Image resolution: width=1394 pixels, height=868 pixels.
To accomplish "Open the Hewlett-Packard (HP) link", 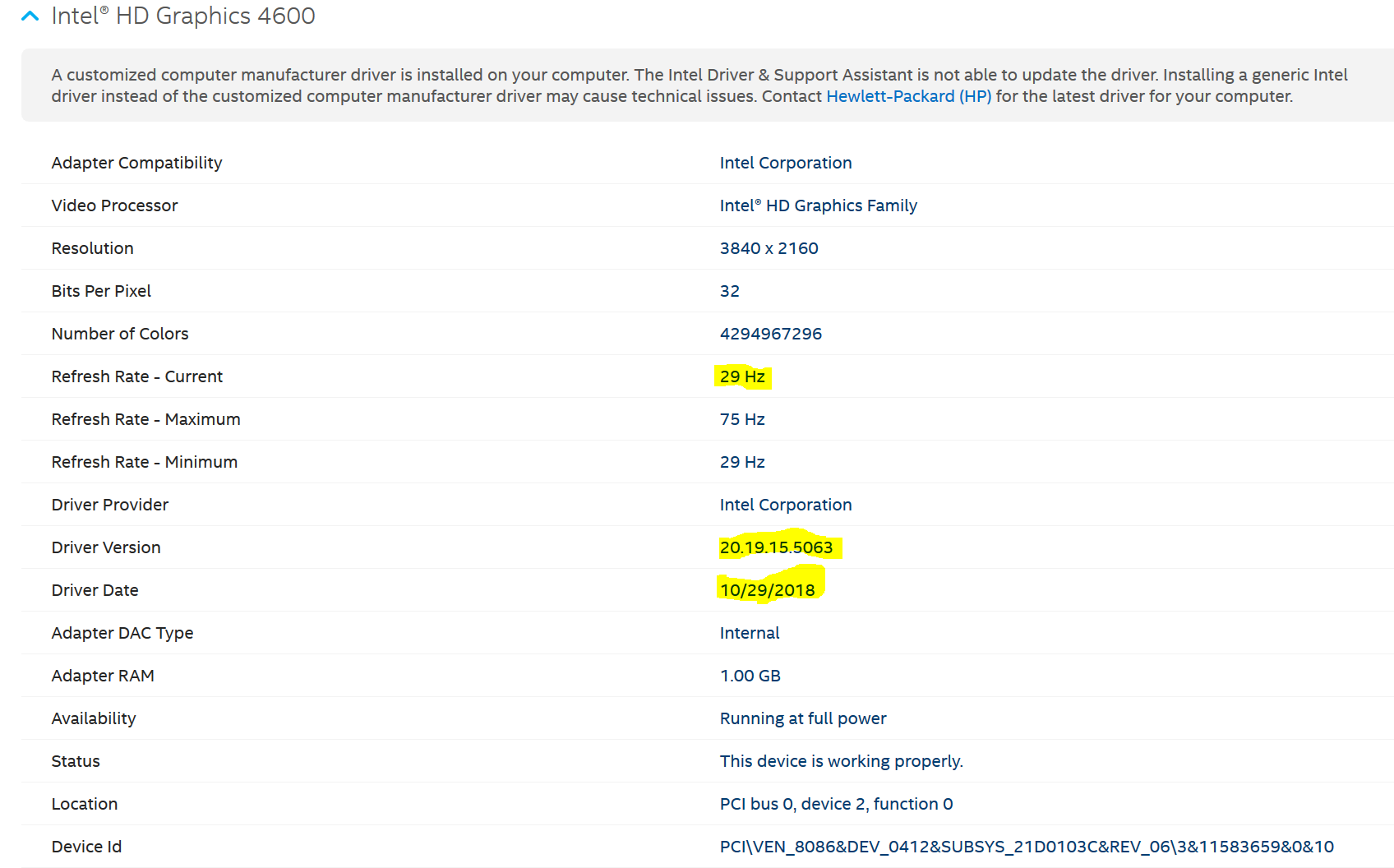I will [x=908, y=96].
